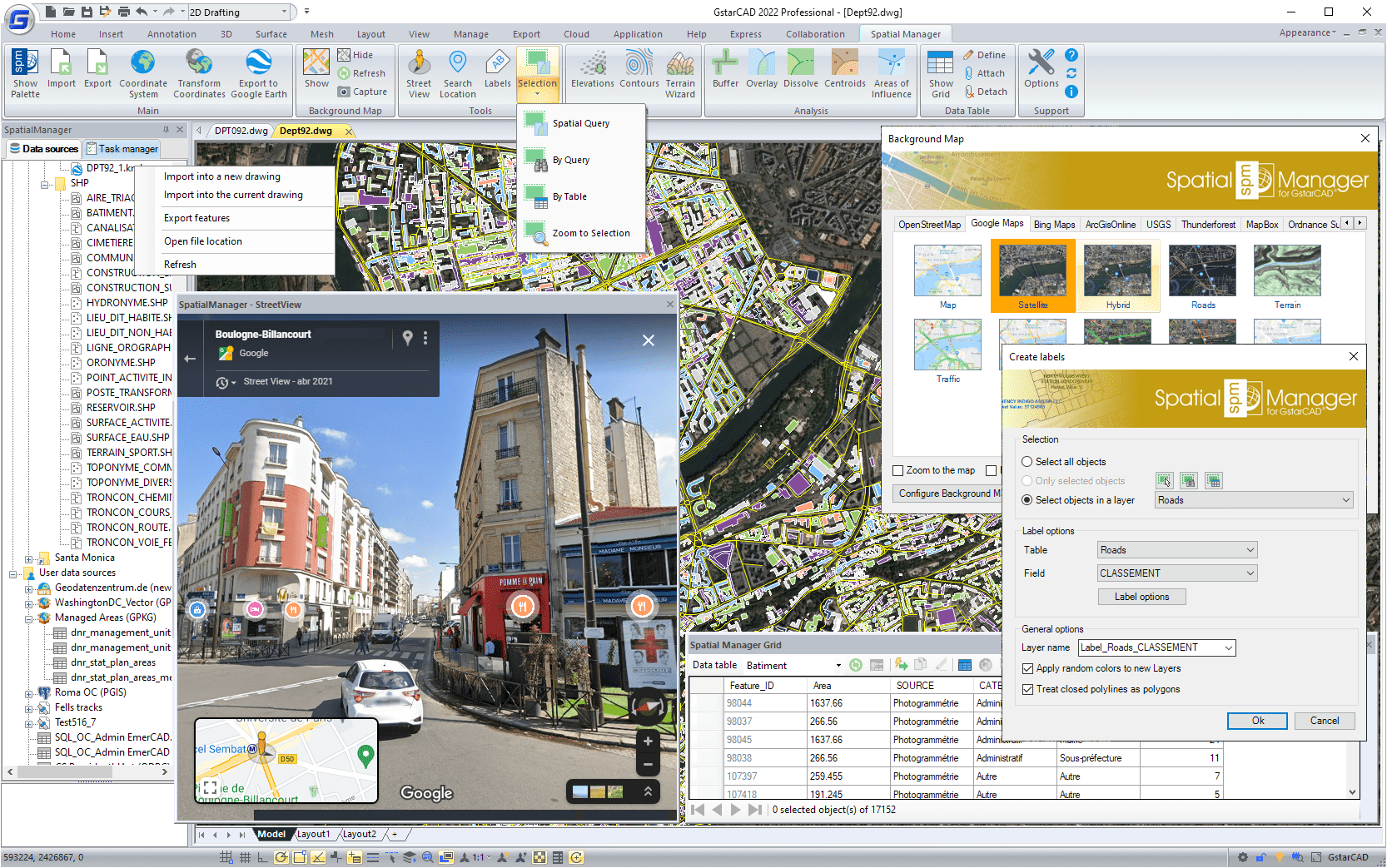This screenshot has height=868, width=1387.
Task: Open the Layer name combo box
Action: click(x=1156, y=647)
